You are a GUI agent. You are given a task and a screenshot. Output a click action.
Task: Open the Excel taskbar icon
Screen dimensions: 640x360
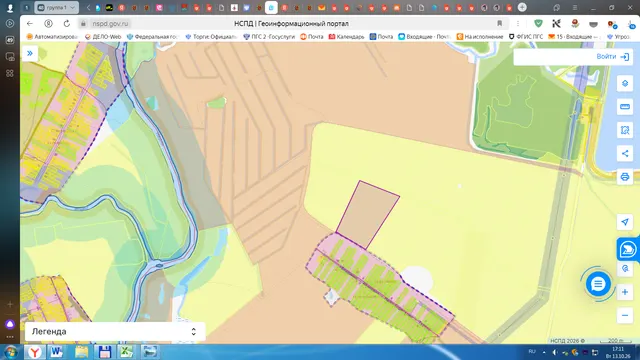pyautogui.click(x=127, y=352)
